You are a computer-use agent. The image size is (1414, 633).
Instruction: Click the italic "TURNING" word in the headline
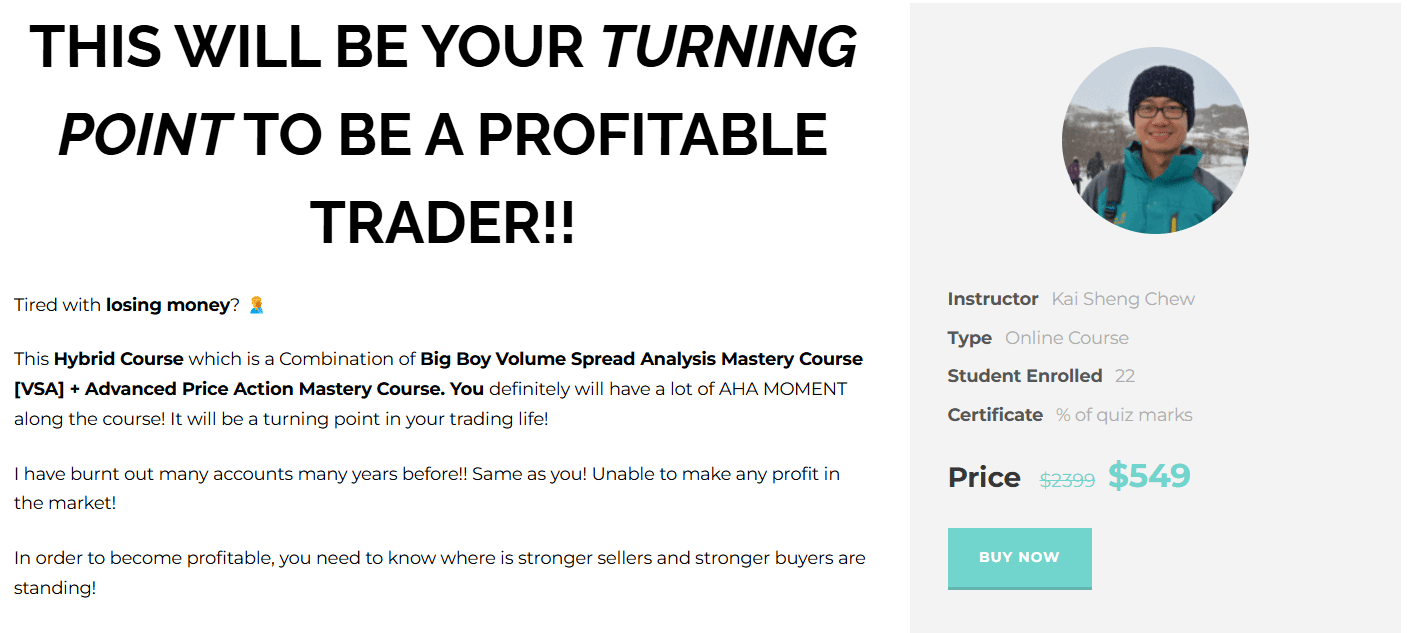tap(730, 47)
